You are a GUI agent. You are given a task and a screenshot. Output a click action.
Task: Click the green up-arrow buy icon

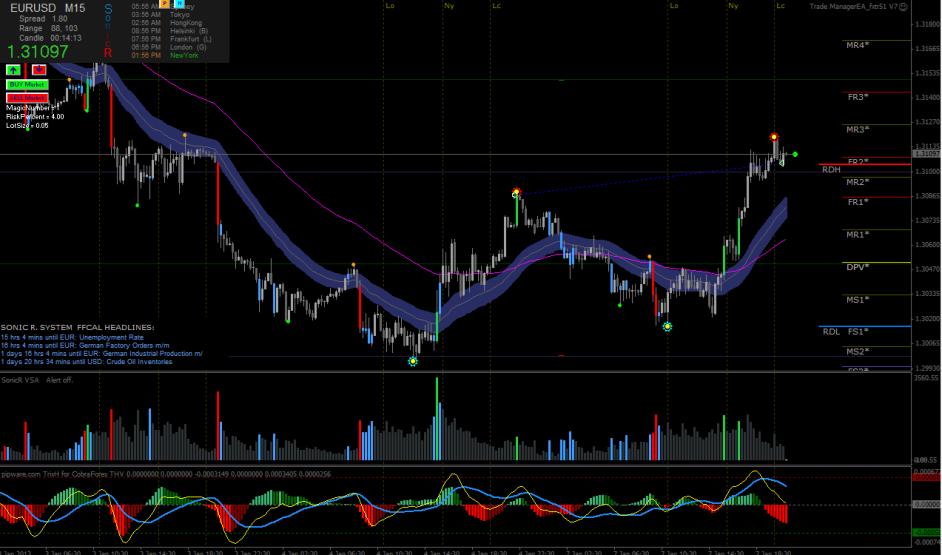pyautogui.click(x=14, y=70)
